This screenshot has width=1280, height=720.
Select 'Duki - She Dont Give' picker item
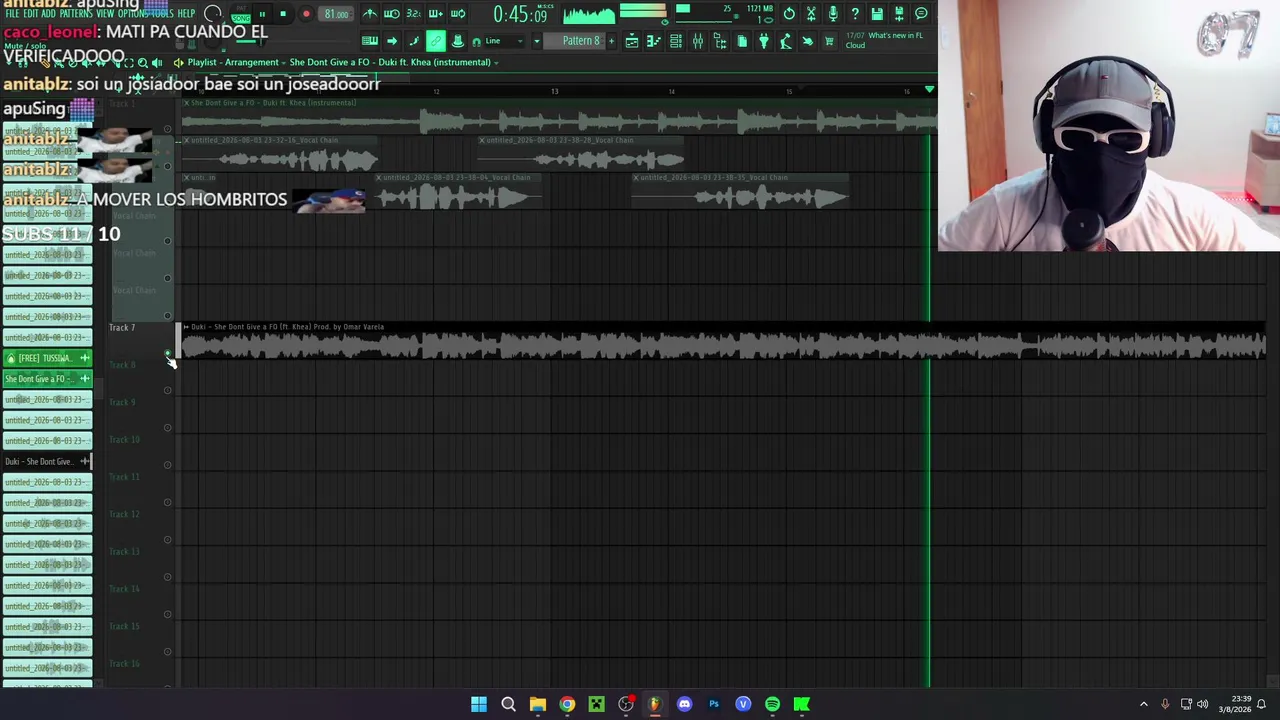coord(47,461)
